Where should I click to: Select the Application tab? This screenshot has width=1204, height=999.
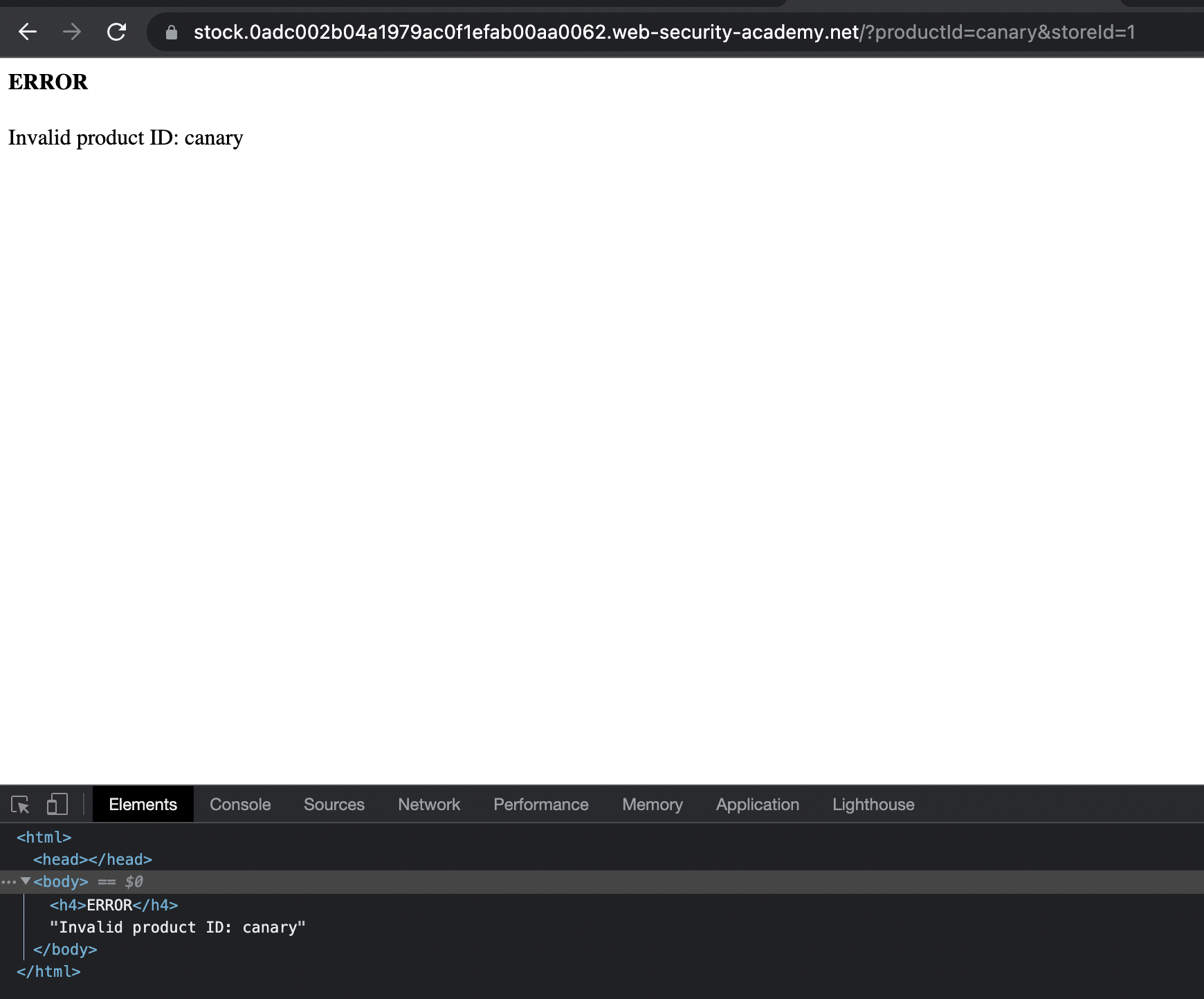(757, 805)
